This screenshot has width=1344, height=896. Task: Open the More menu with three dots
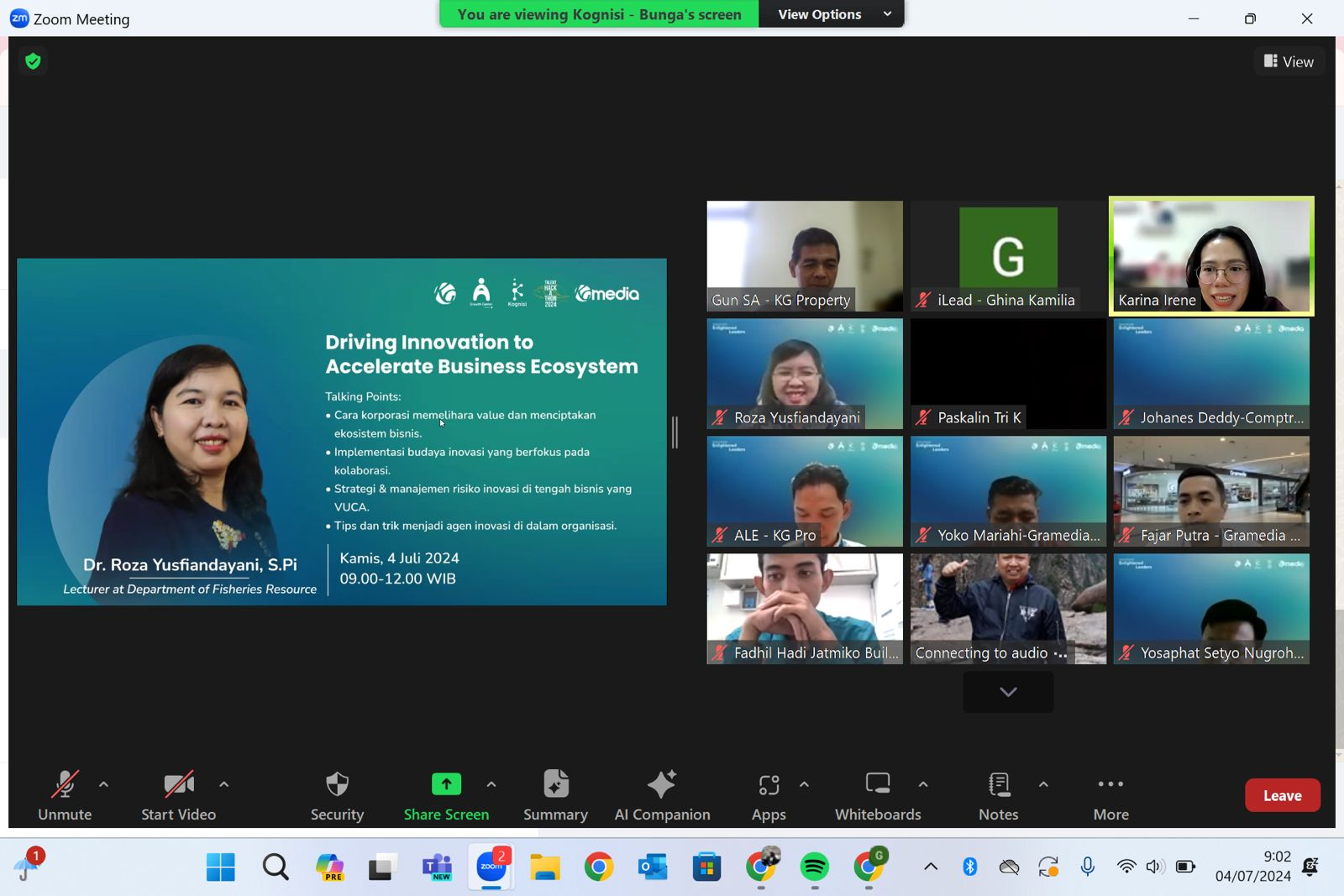1110,795
